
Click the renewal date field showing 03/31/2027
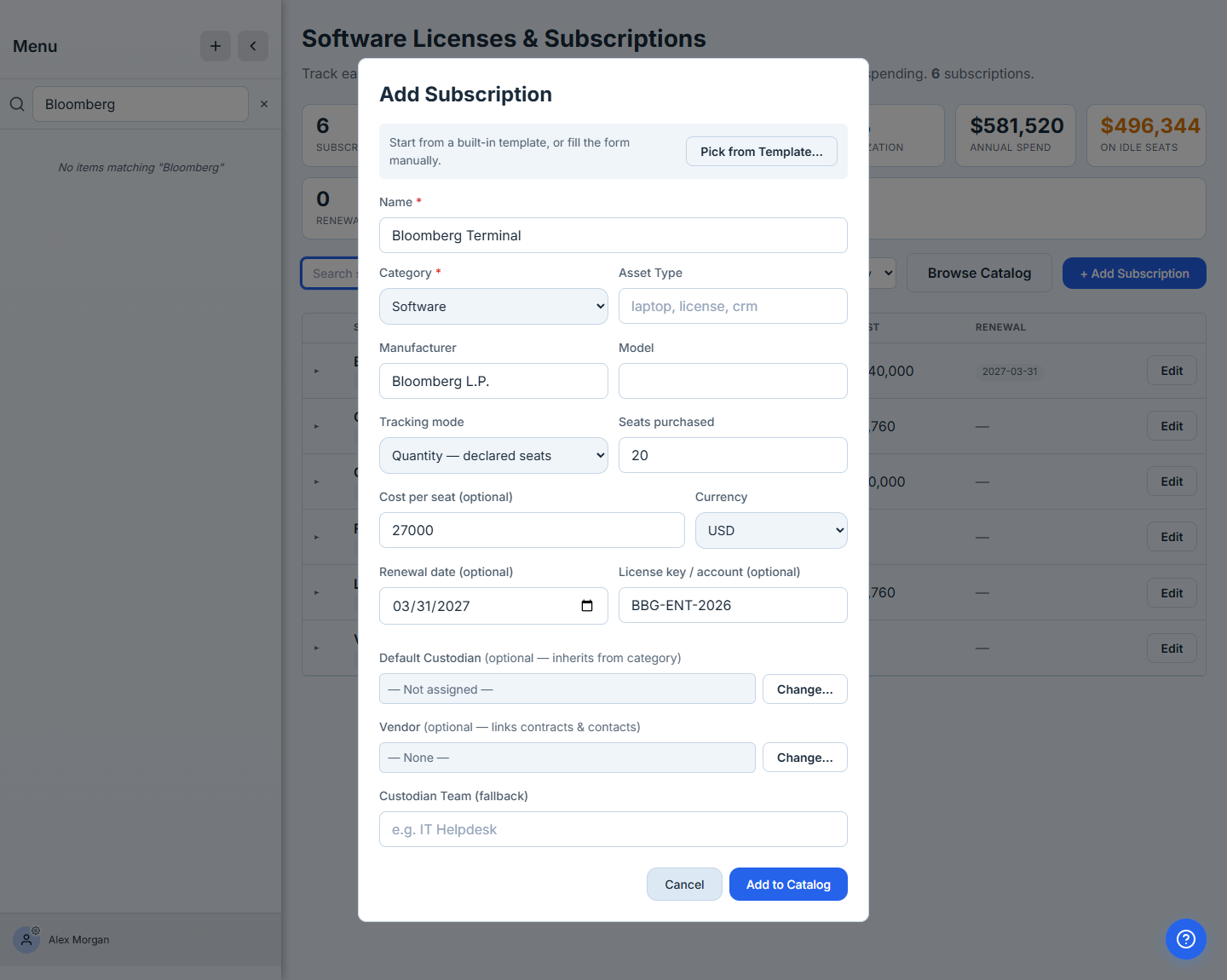(493, 606)
